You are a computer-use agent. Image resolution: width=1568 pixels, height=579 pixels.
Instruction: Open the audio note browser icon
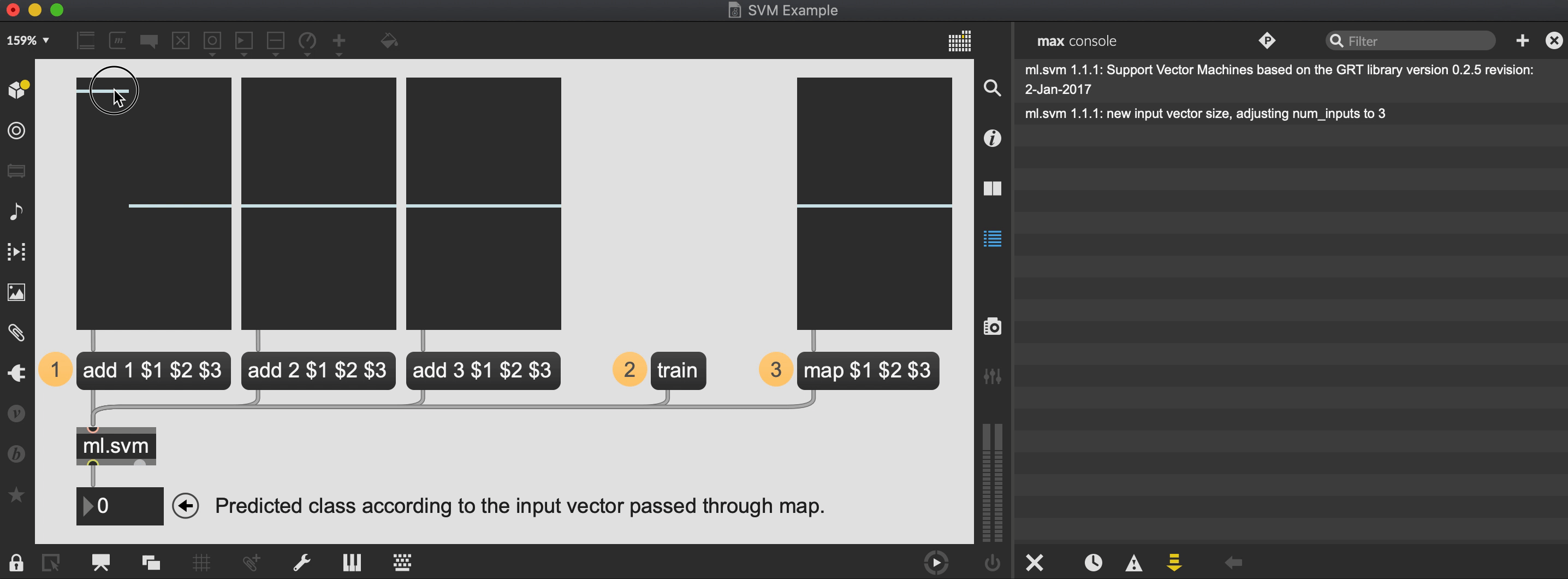coord(16,211)
